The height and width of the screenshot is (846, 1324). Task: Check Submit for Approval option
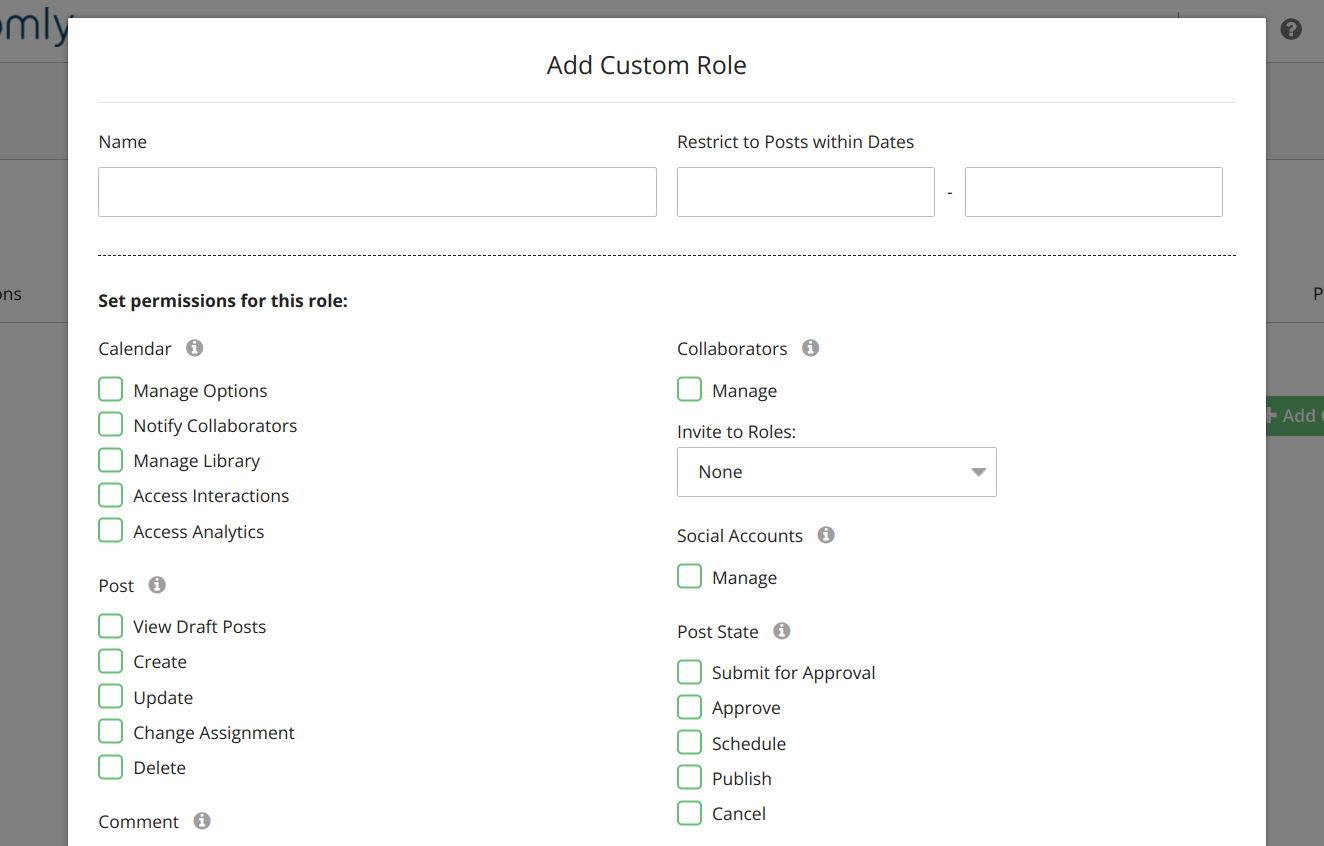690,672
